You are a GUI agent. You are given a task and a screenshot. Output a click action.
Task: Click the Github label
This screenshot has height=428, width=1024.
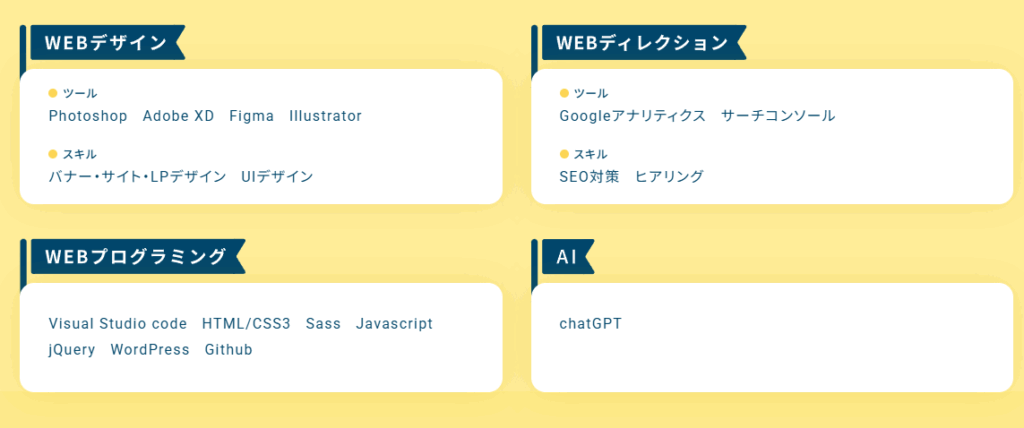[x=229, y=350]
